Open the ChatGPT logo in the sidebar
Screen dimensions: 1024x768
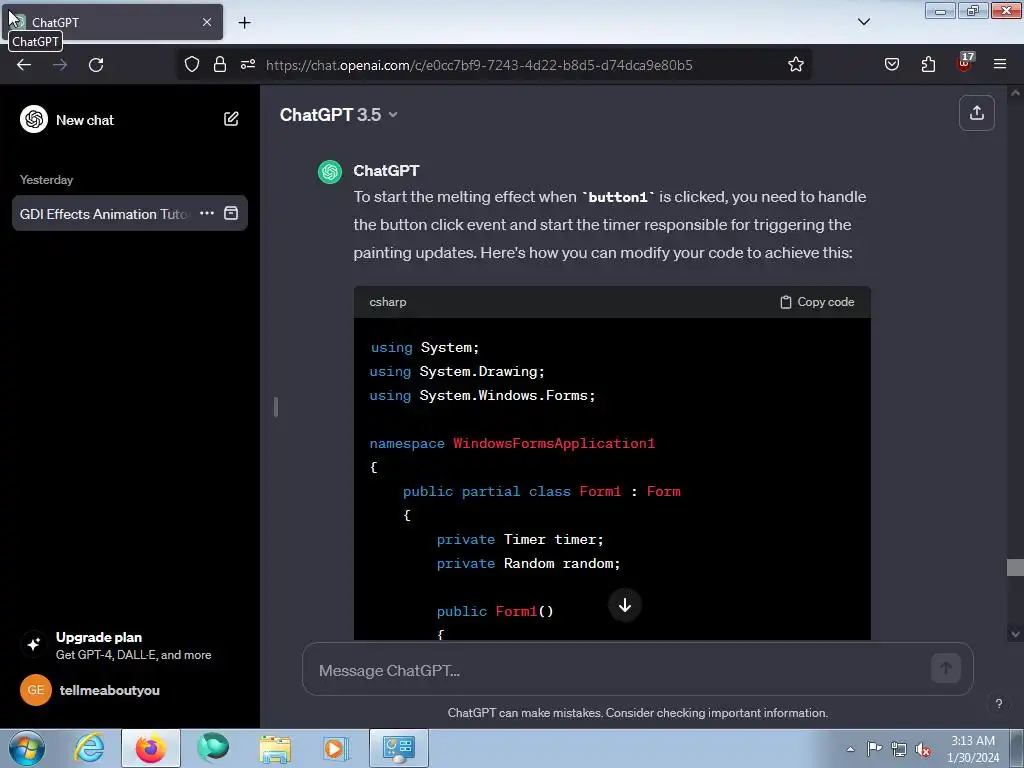[x=34, y=120]
